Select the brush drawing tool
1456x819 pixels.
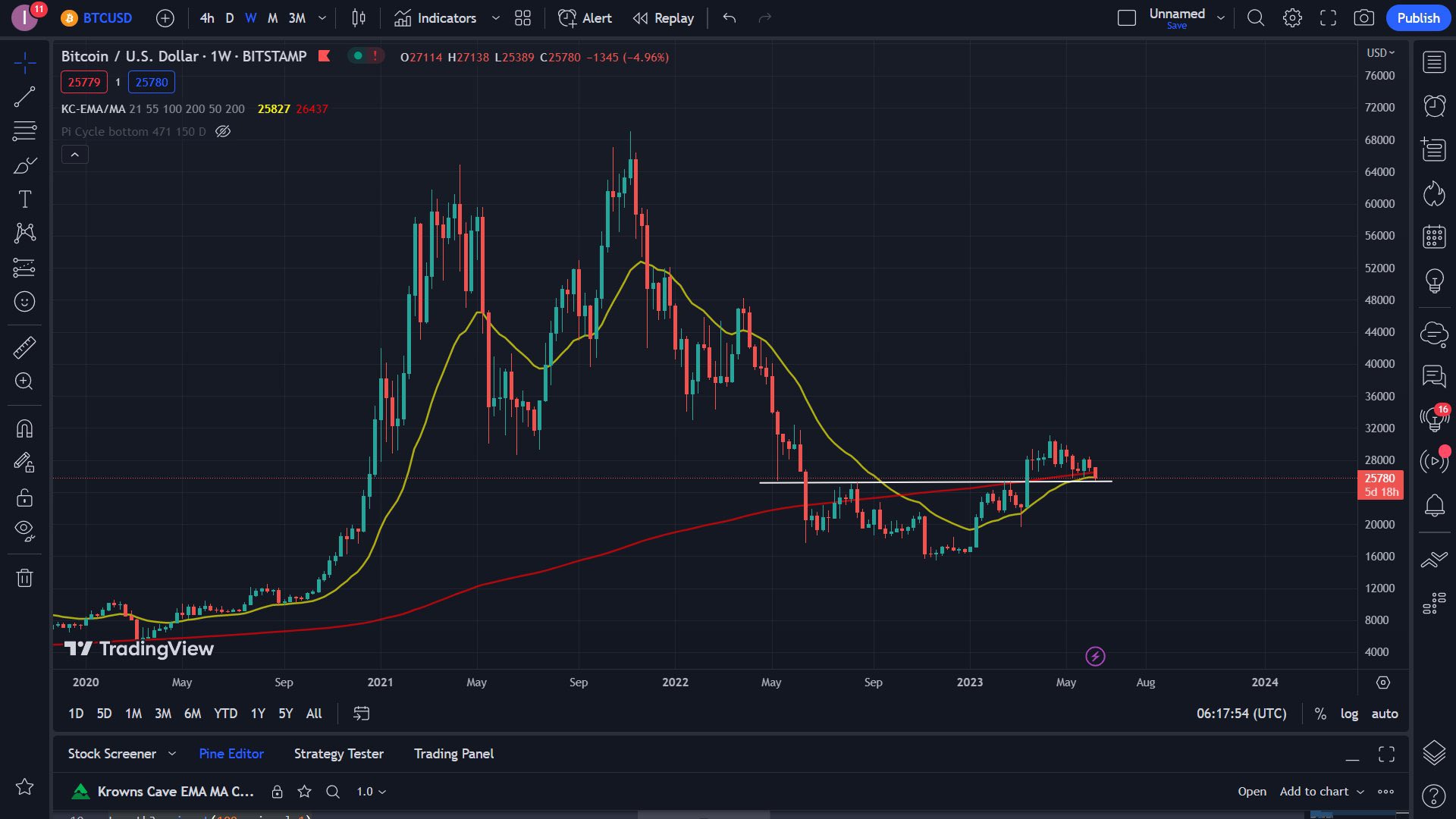(25, 165)
